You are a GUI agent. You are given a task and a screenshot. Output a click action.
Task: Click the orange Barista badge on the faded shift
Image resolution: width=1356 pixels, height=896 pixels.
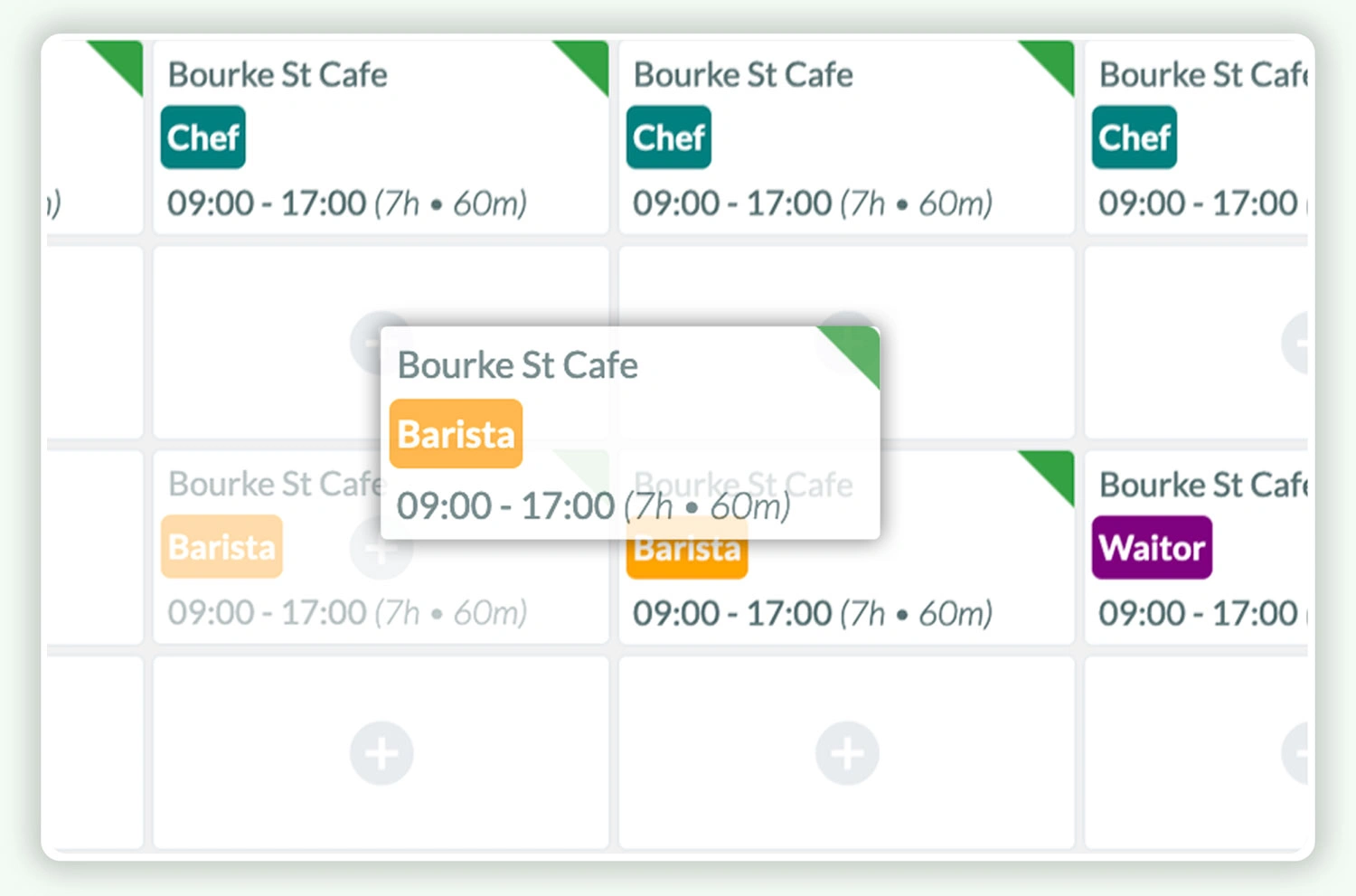[x=221, y=546]
